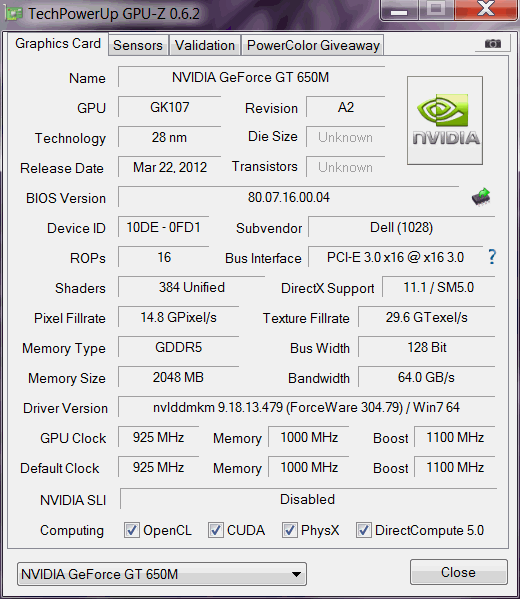Screen dimensions: 520x599
Task: Click the GPU-Z title bar app icon
Action: click(x=14, y=14)
